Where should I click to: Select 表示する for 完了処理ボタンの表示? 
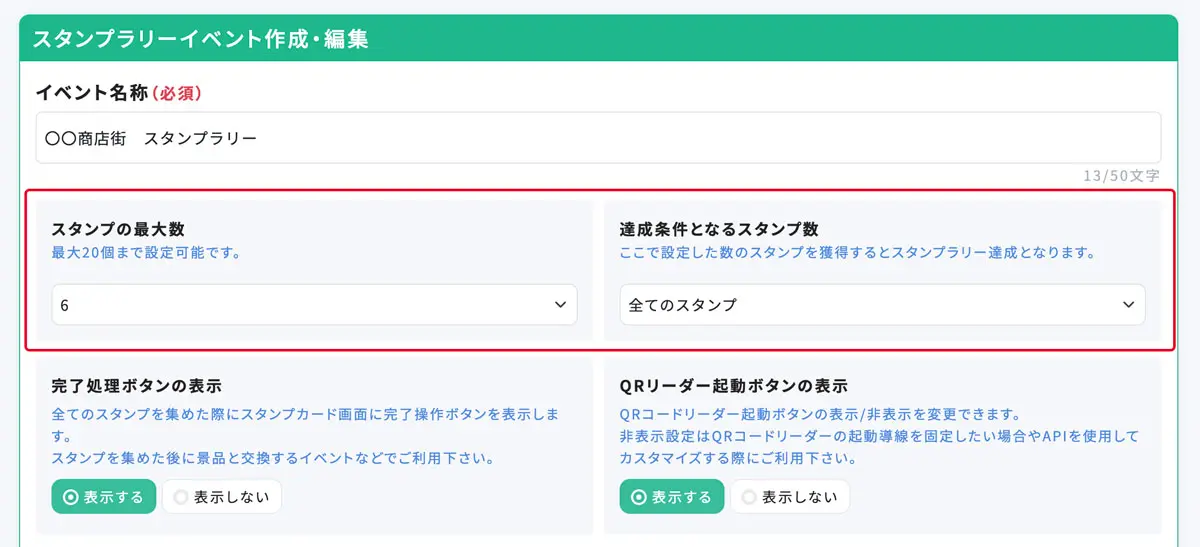tap(104, 496)
